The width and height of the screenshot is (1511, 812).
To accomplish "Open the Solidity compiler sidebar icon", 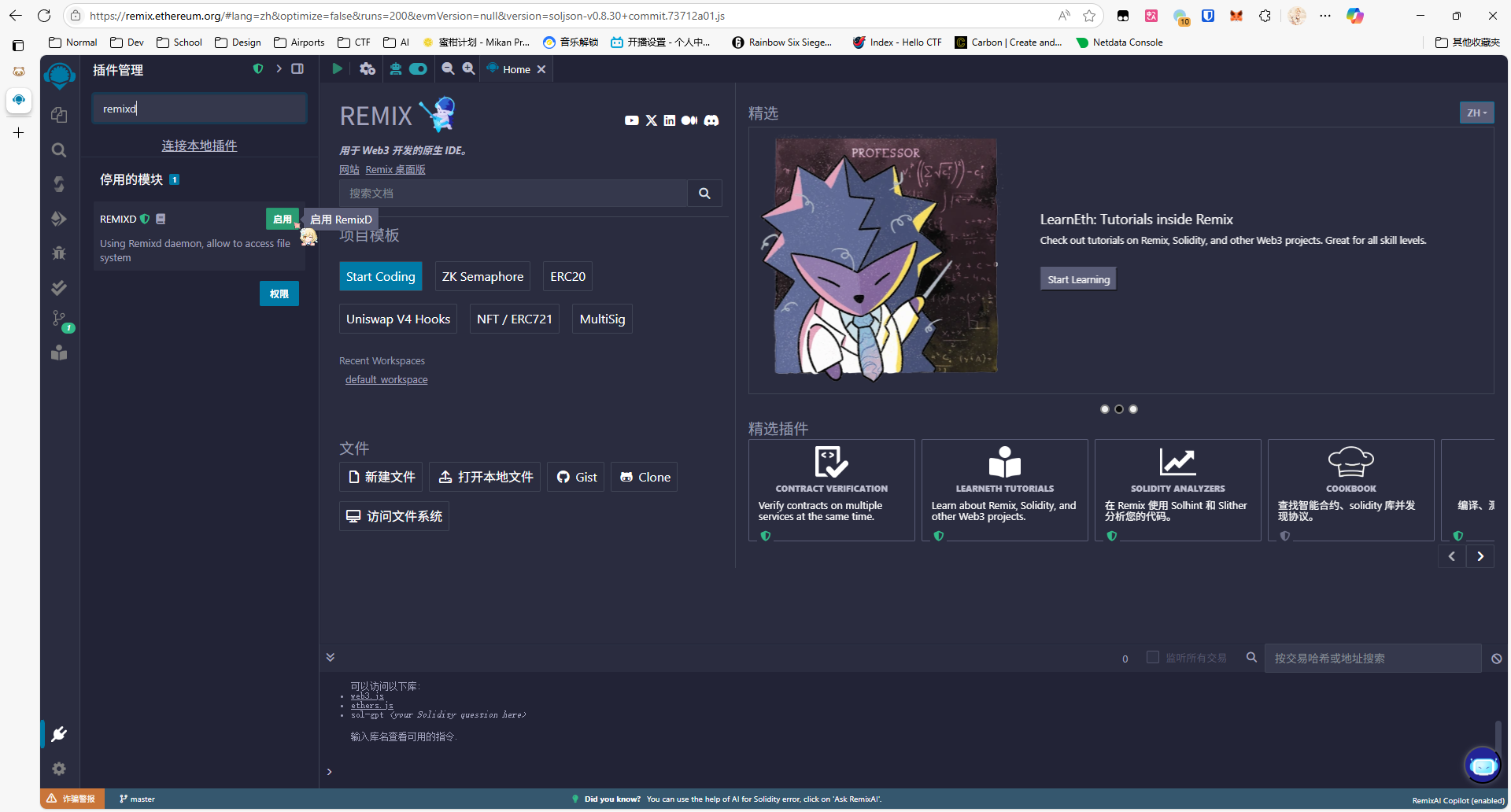I will (x=59, y=184).
